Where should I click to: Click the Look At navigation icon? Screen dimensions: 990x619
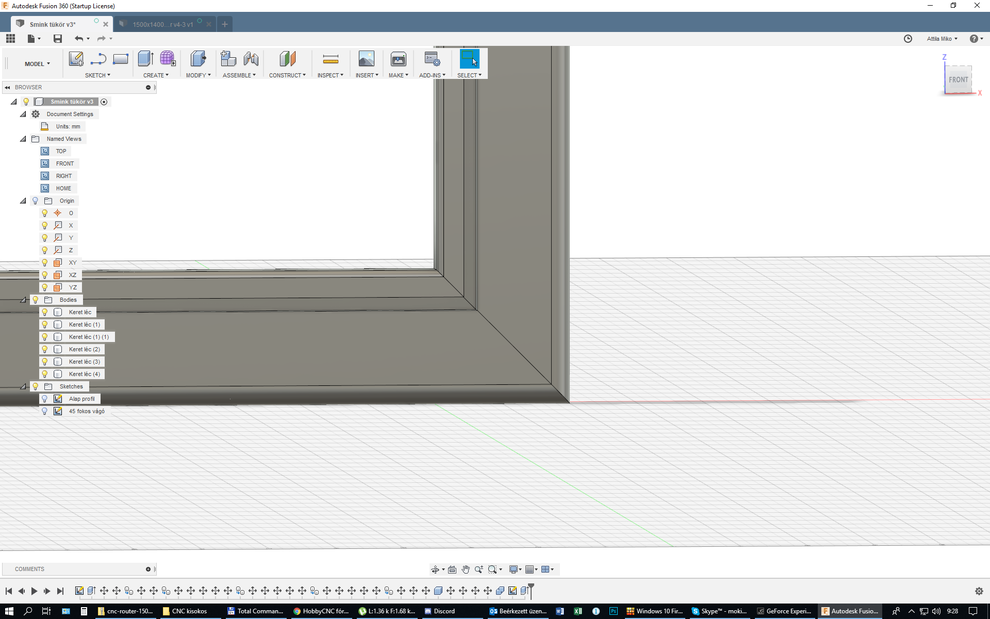point(452,570)
